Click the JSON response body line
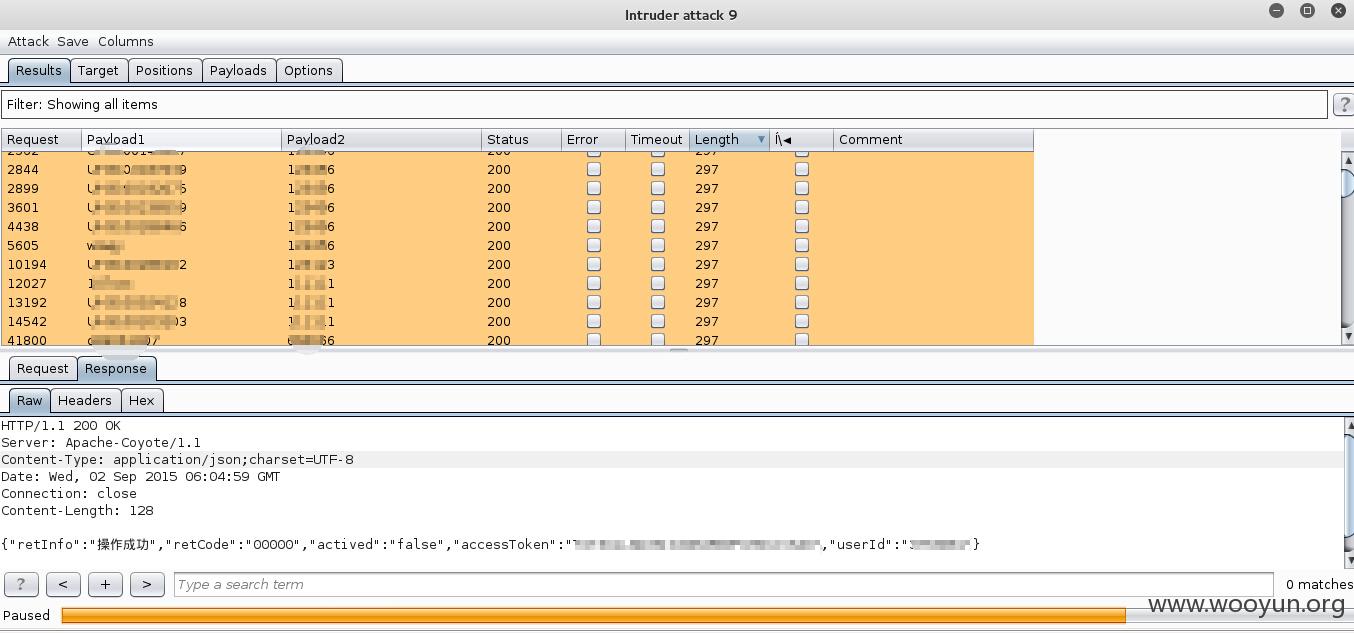Screen dimensions: 1354x633 [490, 544]
